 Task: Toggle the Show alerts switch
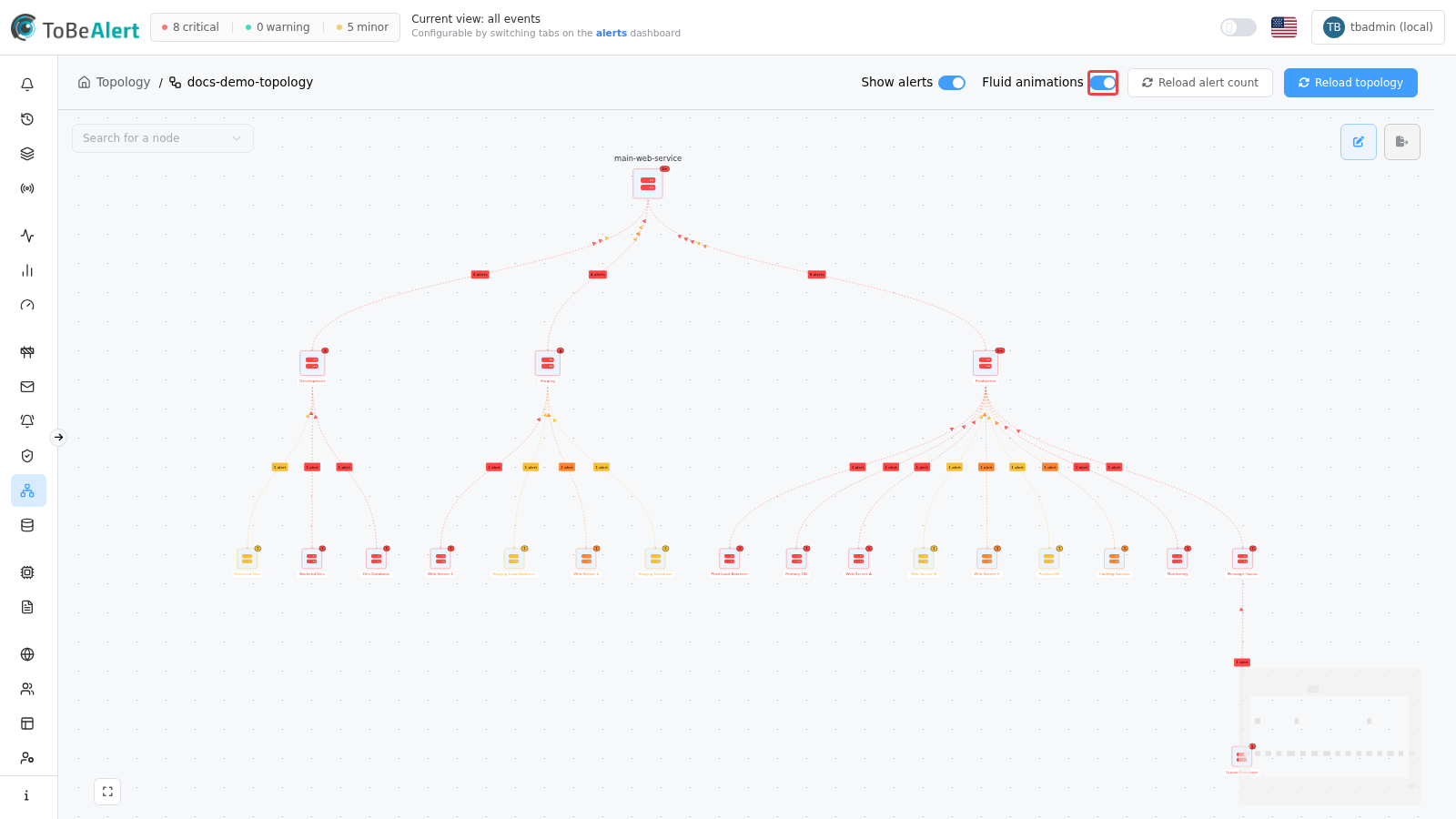(952, 83)
